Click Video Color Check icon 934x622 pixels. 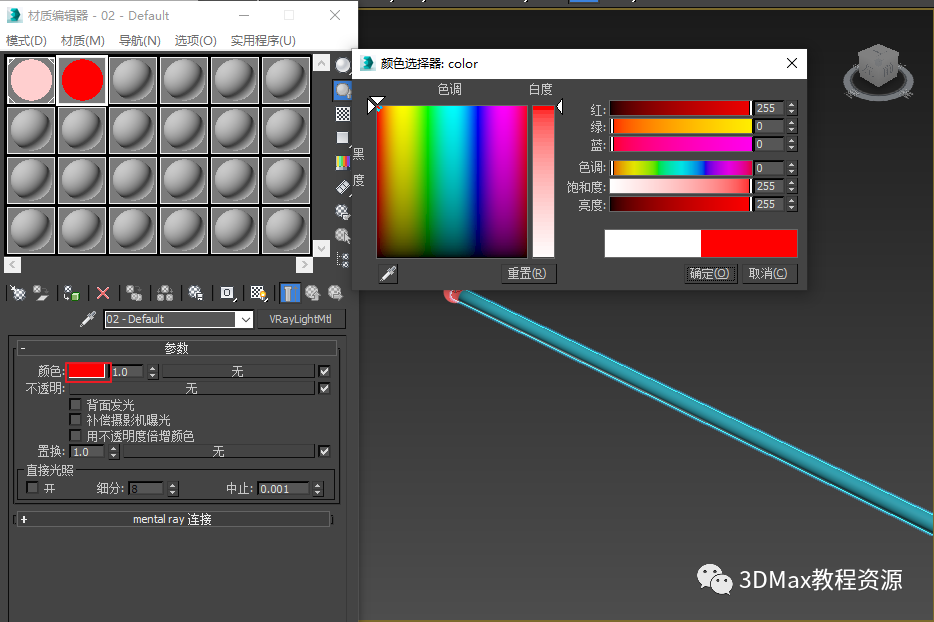click(x=343, y=162)
